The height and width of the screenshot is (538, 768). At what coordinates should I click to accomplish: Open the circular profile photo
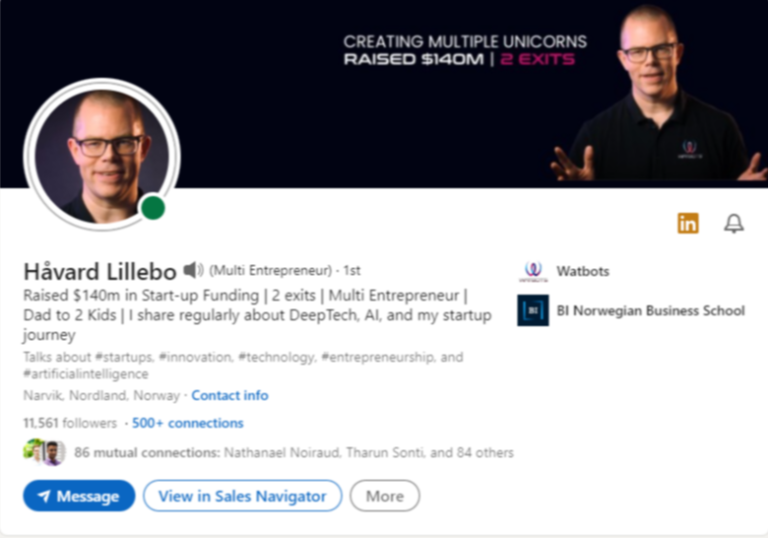pos(102,154)
